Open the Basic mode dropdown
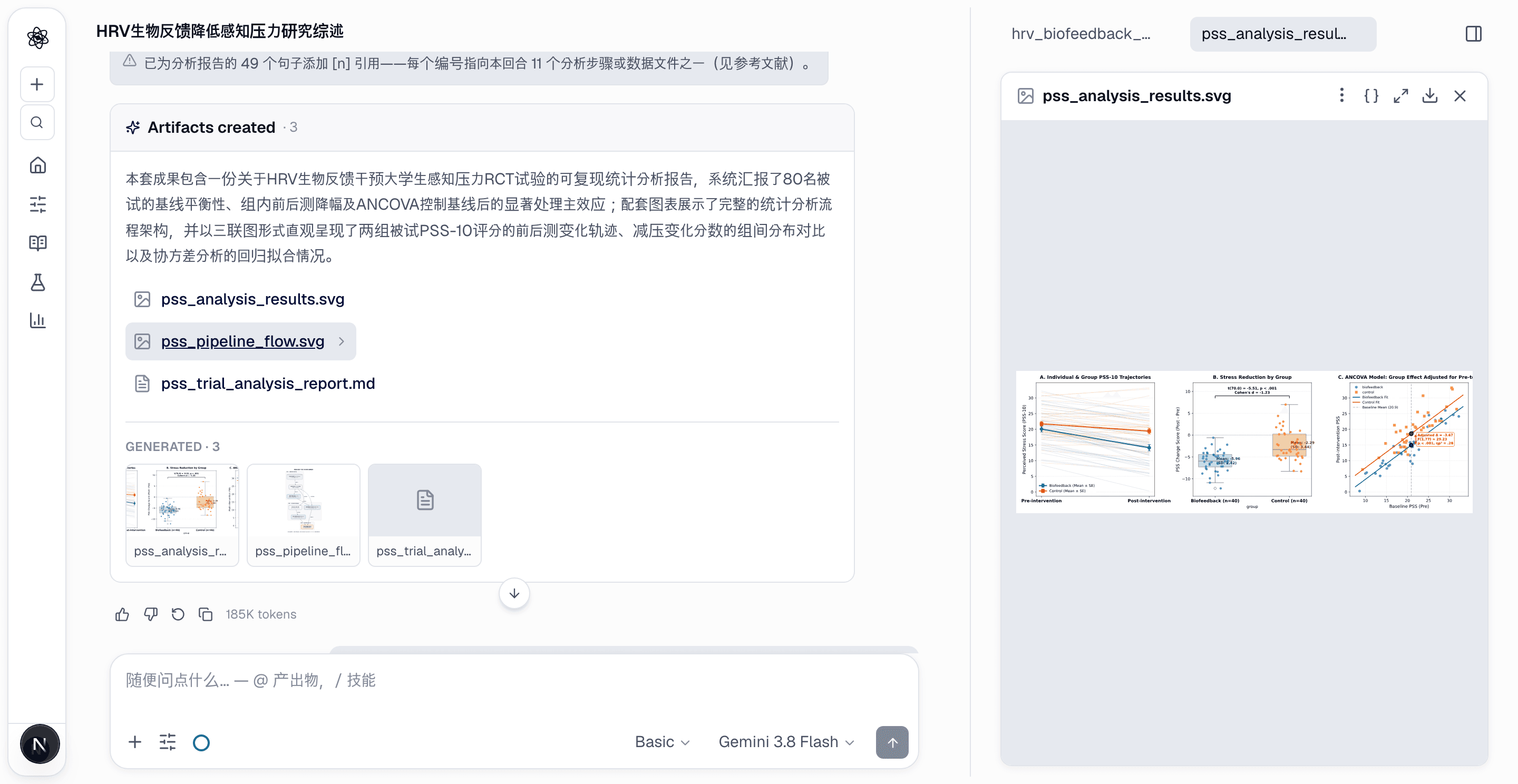 [x=662, y=742]
